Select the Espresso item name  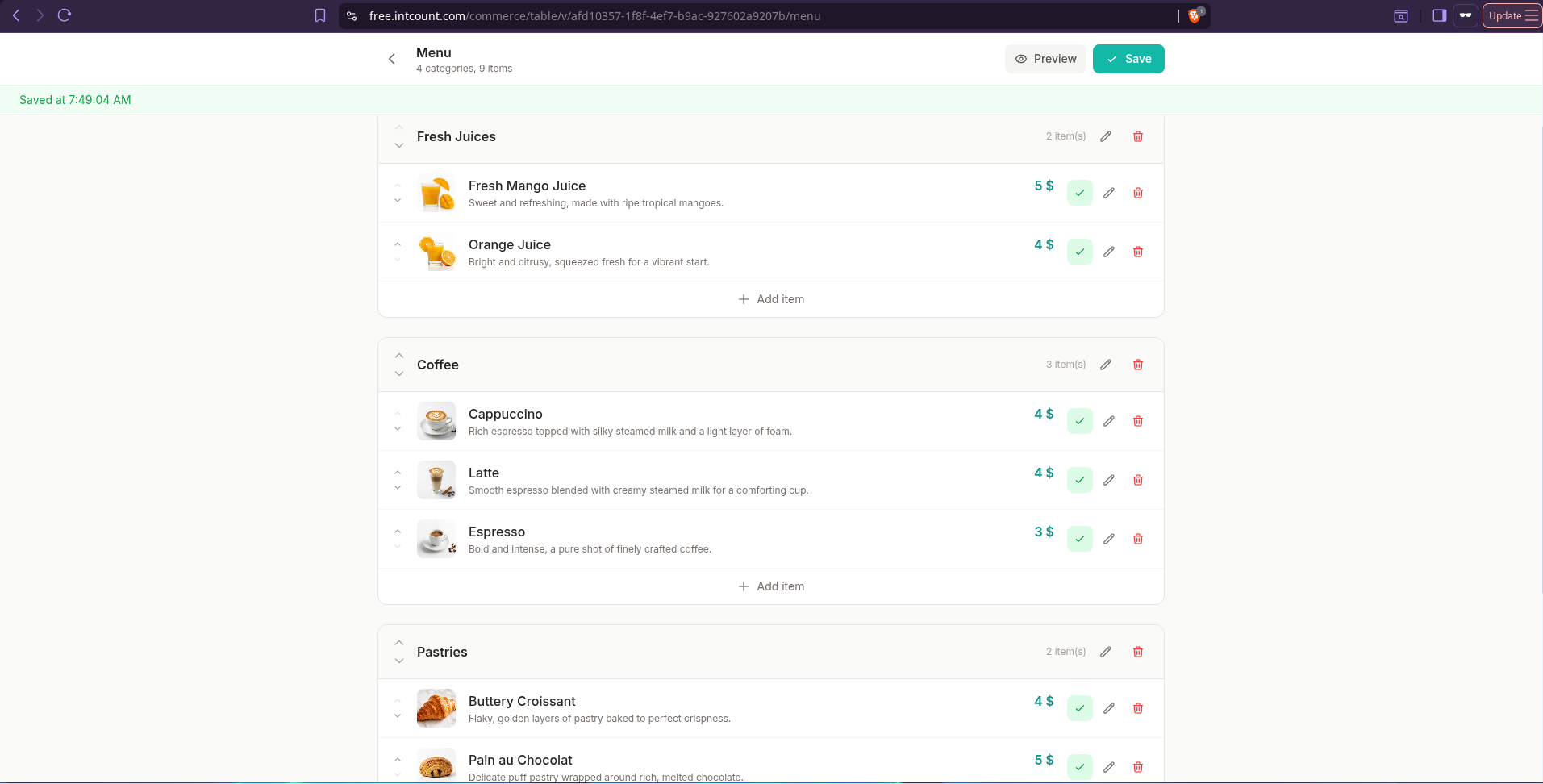pyautogui.click(x=497, y=532)
